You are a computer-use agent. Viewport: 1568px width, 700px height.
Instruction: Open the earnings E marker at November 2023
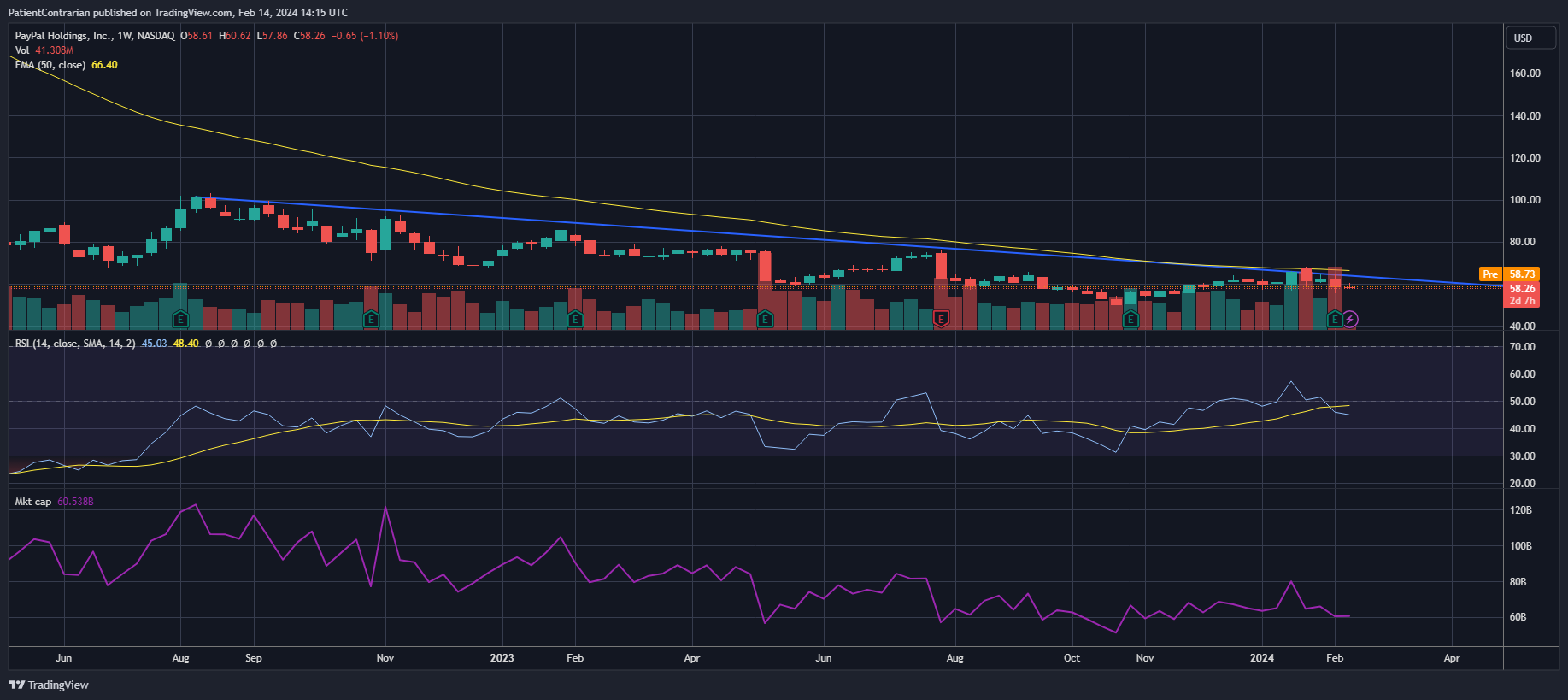click(x=1130, y=320)
